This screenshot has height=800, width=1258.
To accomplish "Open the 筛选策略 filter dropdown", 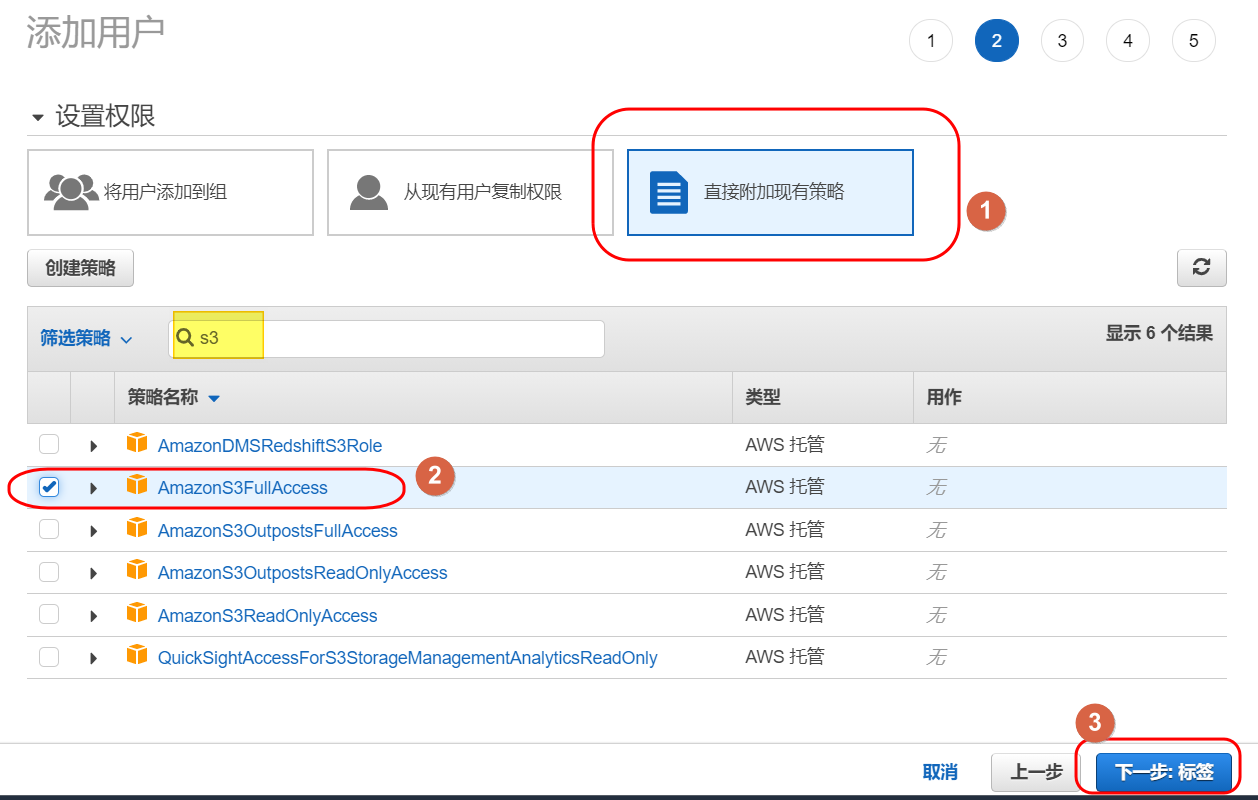I will pos(86,339).
